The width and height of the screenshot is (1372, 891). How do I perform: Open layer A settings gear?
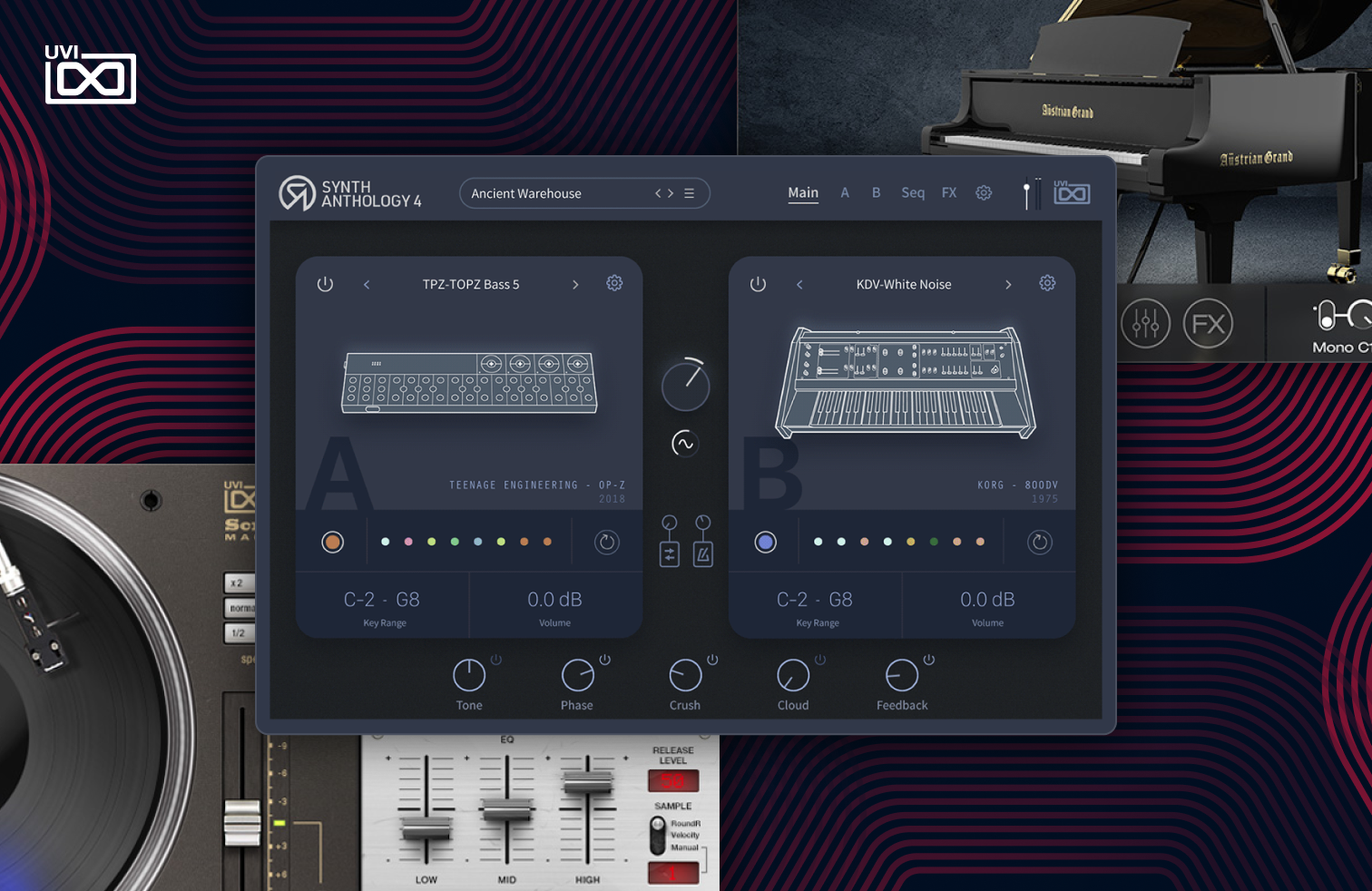(x=614, y=283)
